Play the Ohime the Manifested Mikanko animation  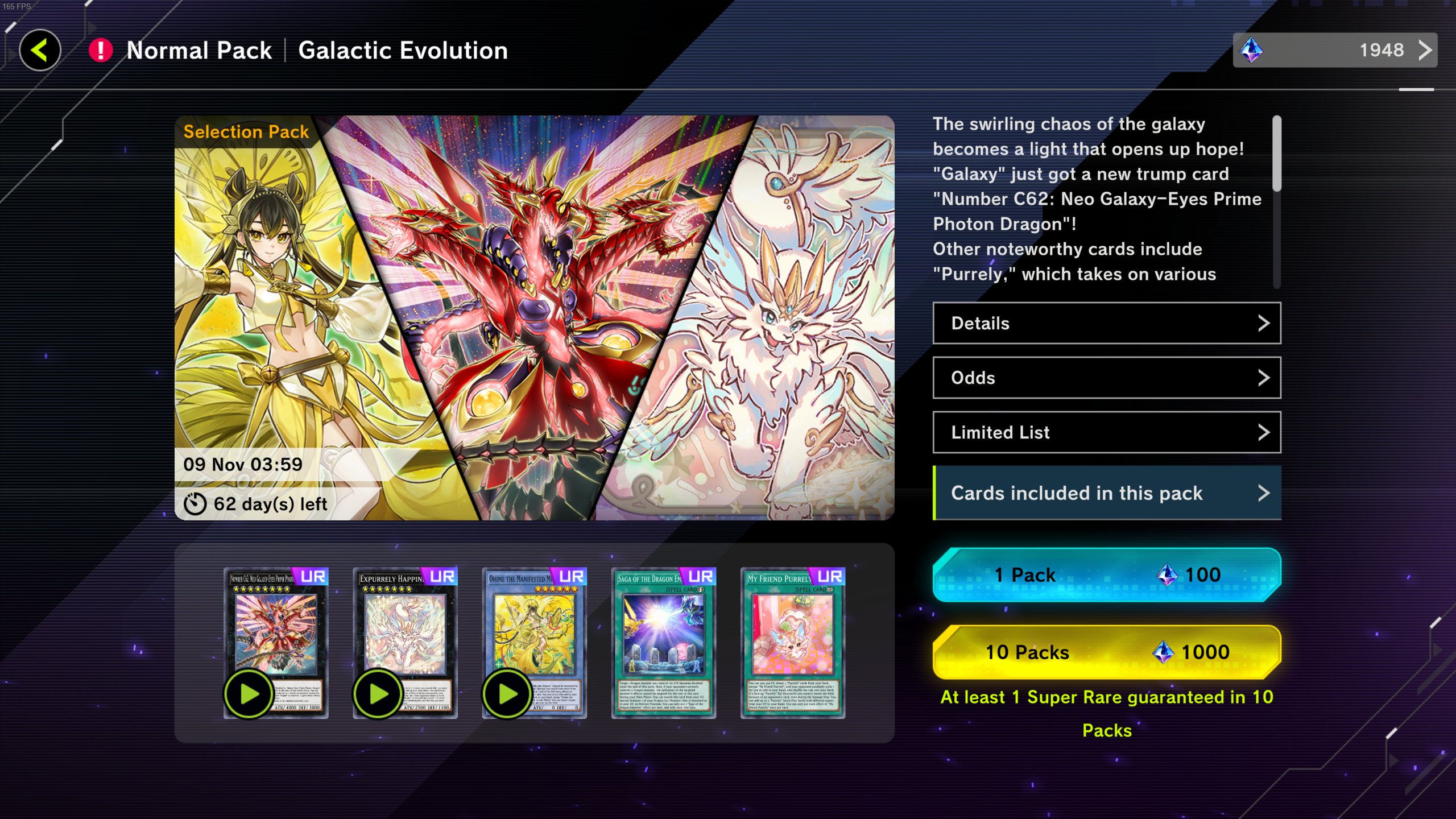[507, 693]
